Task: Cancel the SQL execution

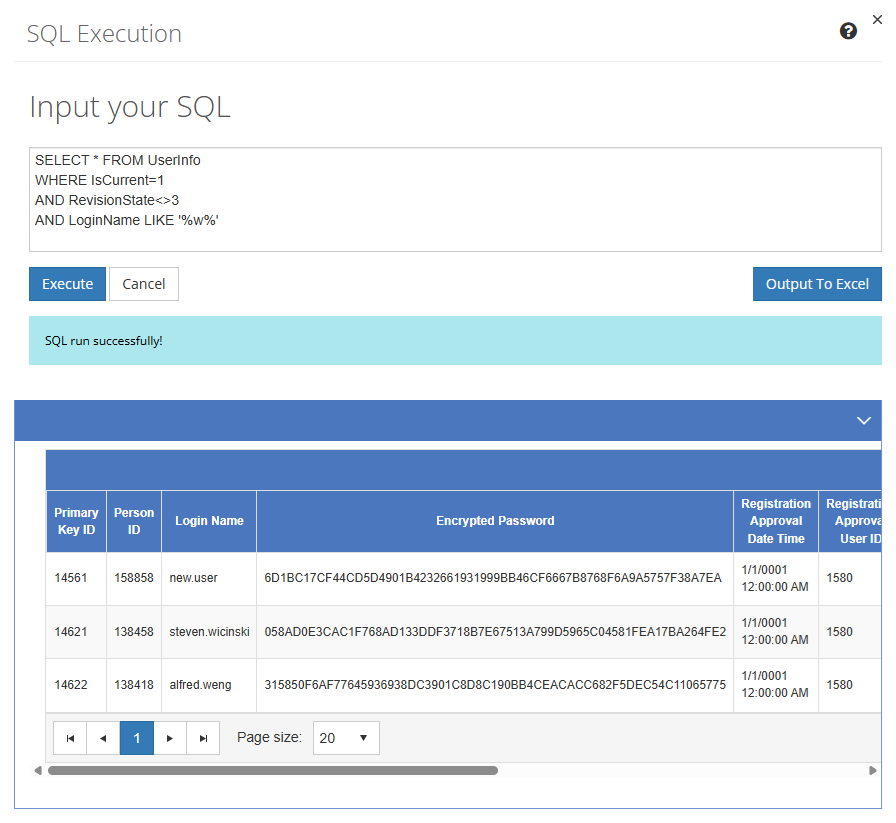Action: pyautogui.click(x=143, y=283)
